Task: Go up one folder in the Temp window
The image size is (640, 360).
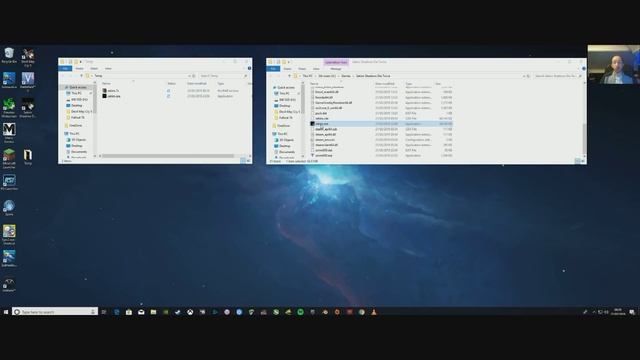Action: pyautogui.click(x=81, y=76)
